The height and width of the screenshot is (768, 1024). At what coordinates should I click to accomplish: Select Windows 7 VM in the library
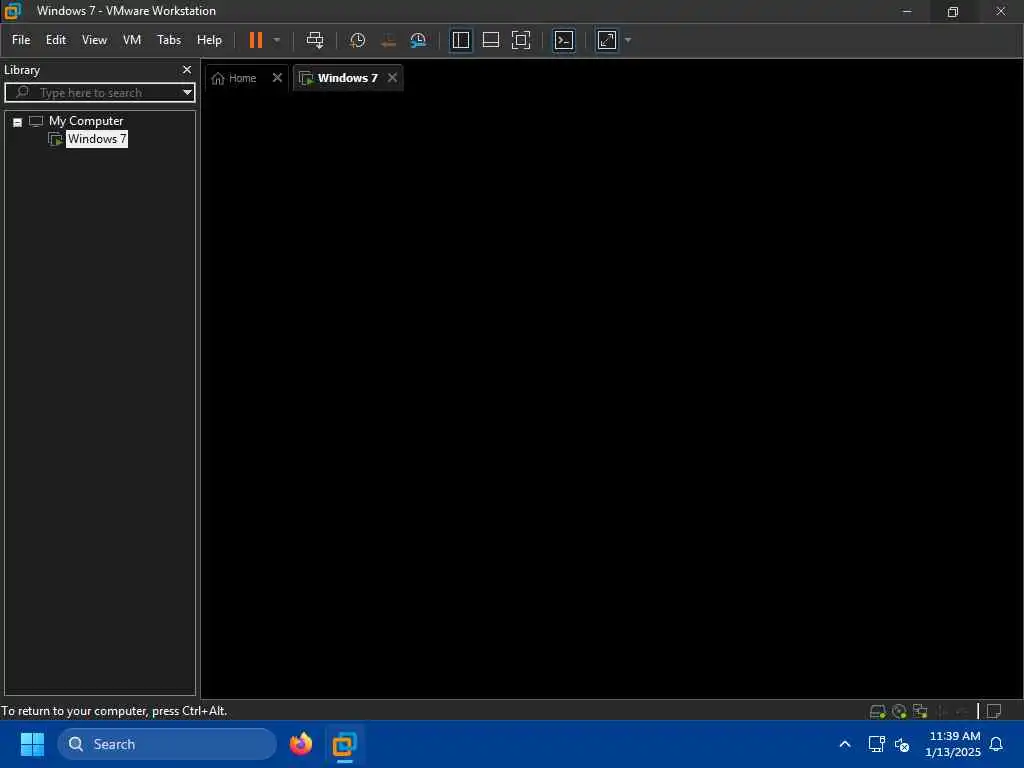point(97,139)
